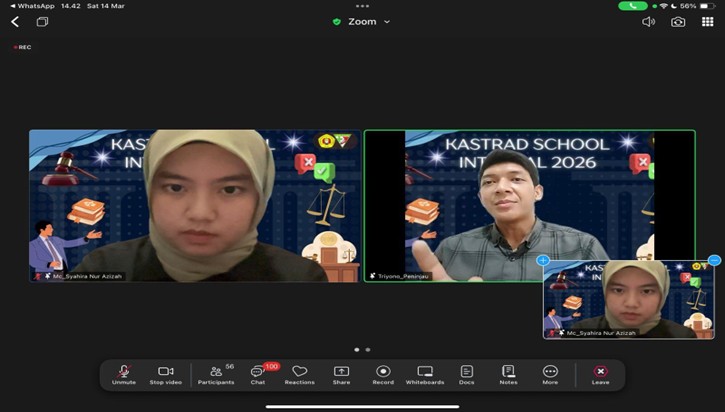Go back using the top-left arrow

15,21
